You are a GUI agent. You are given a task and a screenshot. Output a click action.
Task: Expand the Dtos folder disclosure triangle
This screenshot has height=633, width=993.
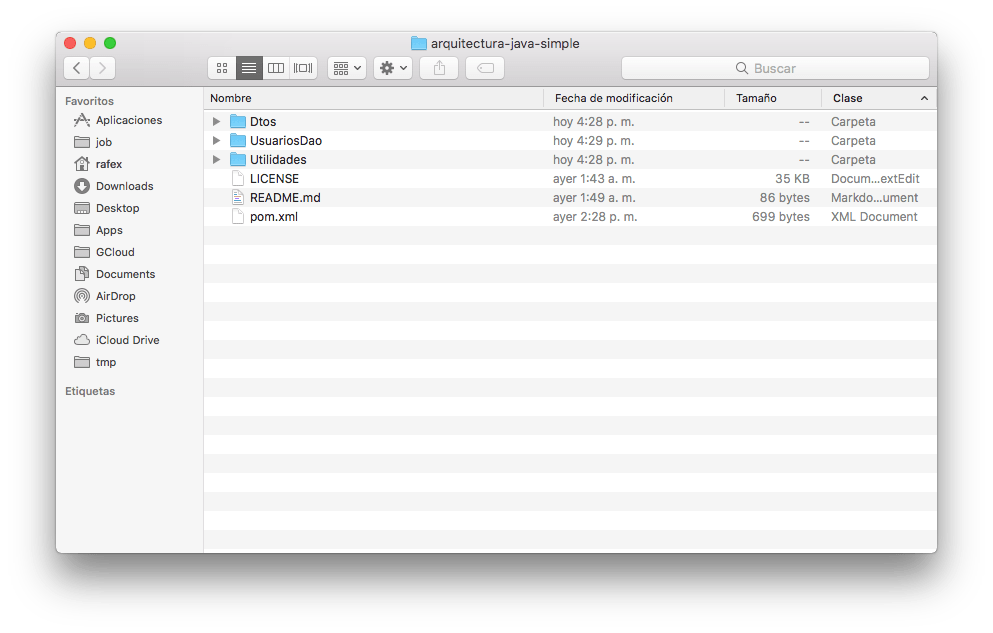click(216, 122)
